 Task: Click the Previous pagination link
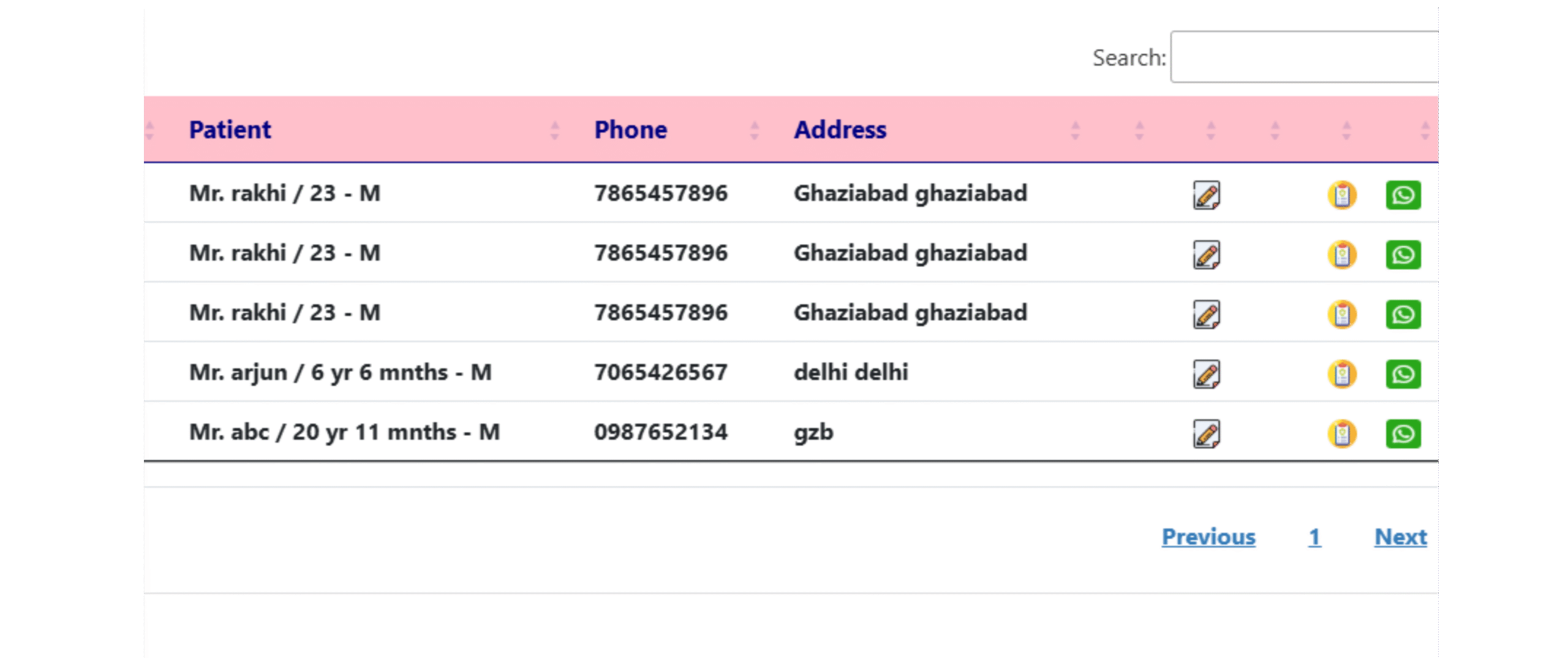[x=1208, y=537]
